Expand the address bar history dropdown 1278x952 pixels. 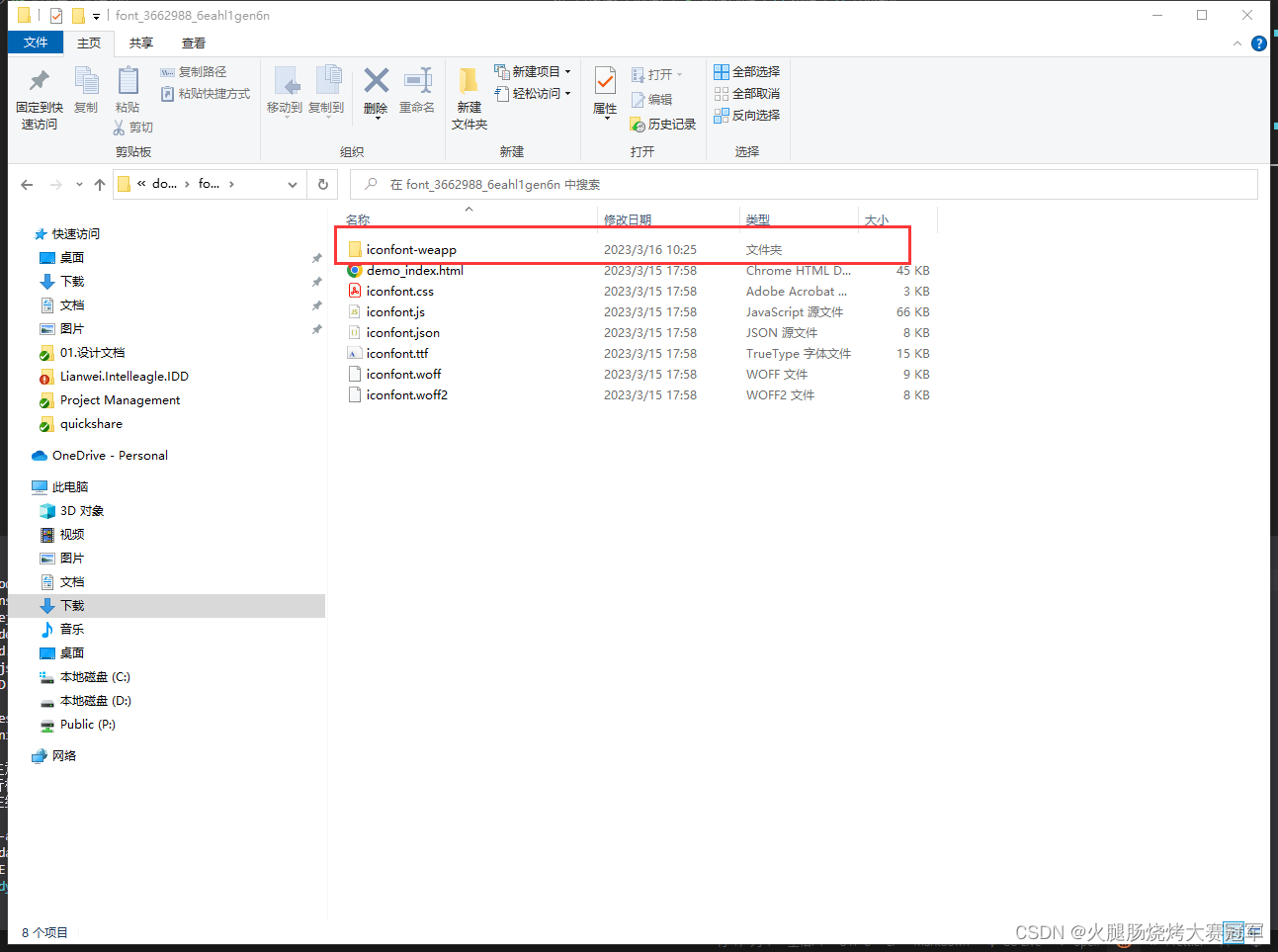pyautogui.click(x=293, y=185)
